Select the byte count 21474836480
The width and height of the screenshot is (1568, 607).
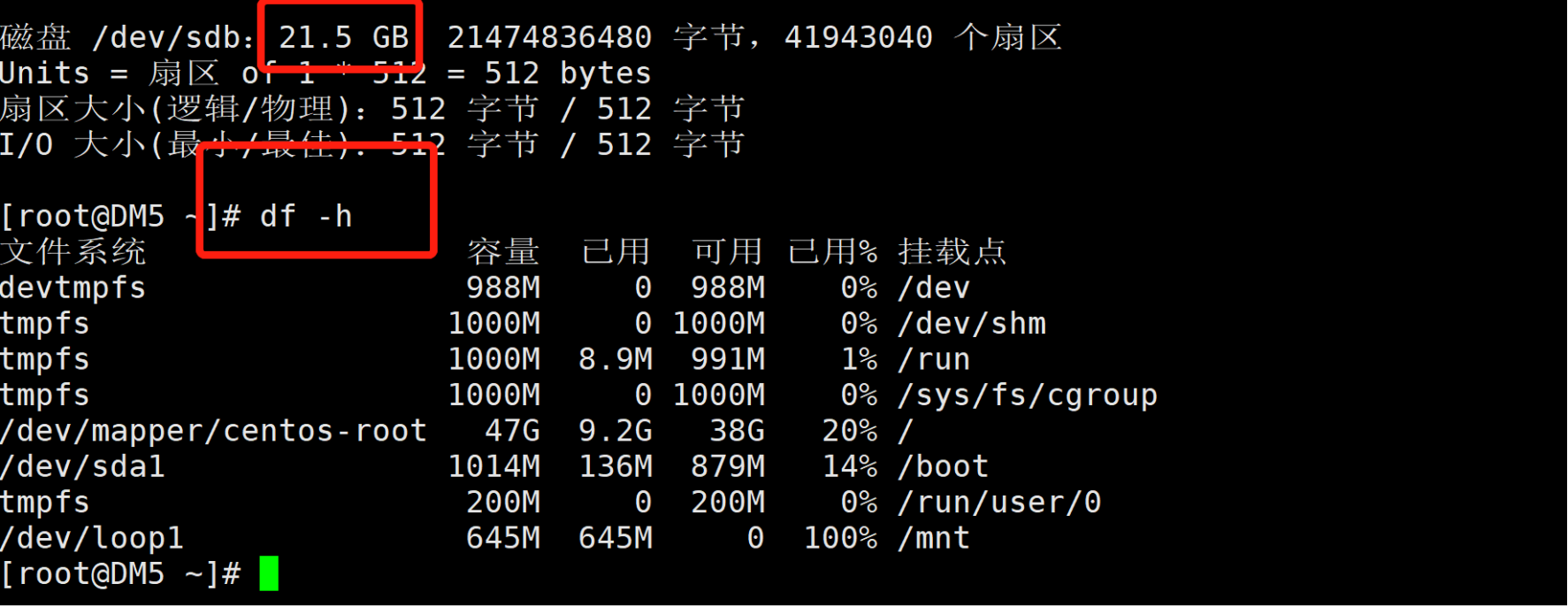click(549, 37)
